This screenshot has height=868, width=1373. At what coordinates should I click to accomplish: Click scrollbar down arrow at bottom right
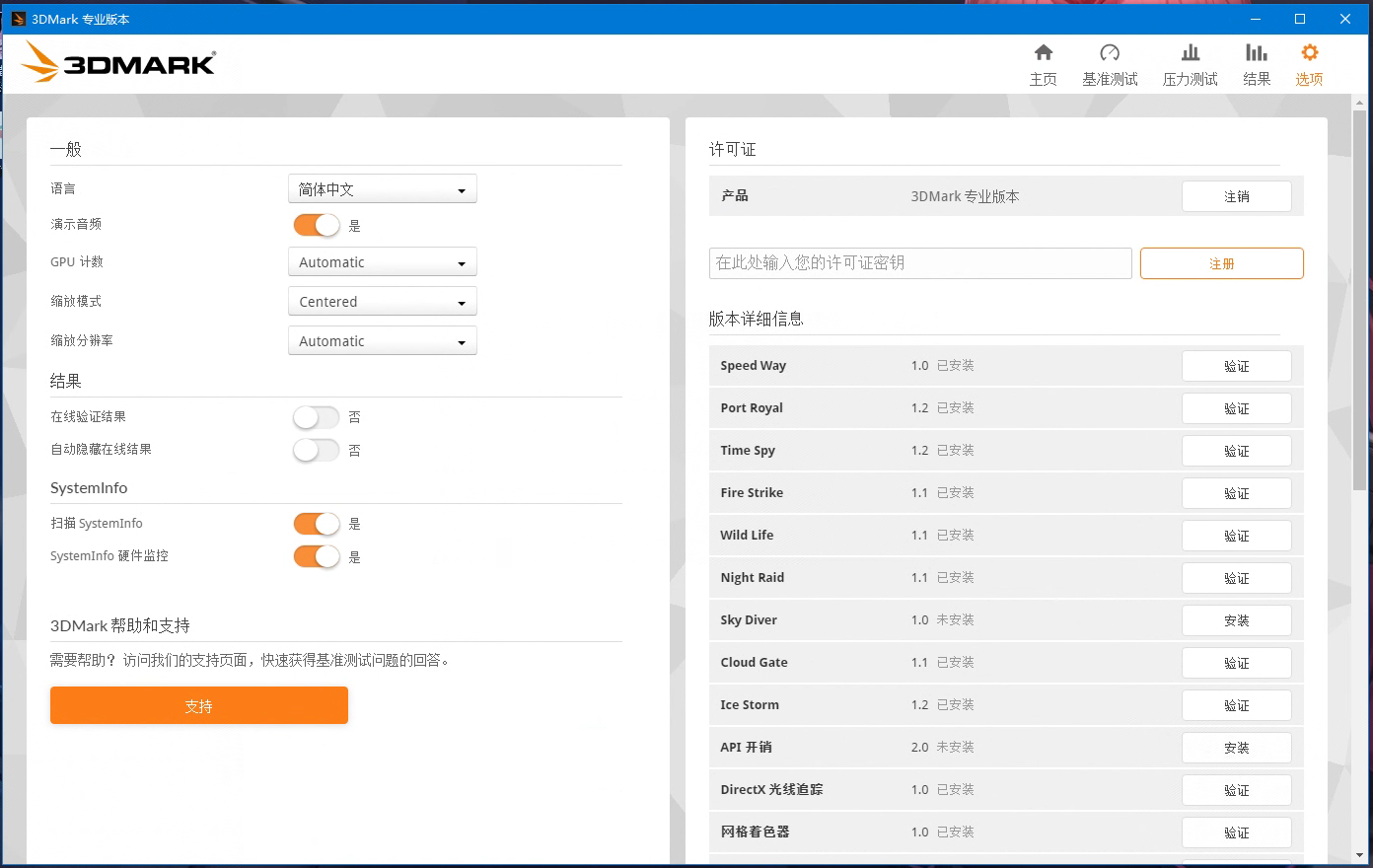click(x=1360, y=855)
